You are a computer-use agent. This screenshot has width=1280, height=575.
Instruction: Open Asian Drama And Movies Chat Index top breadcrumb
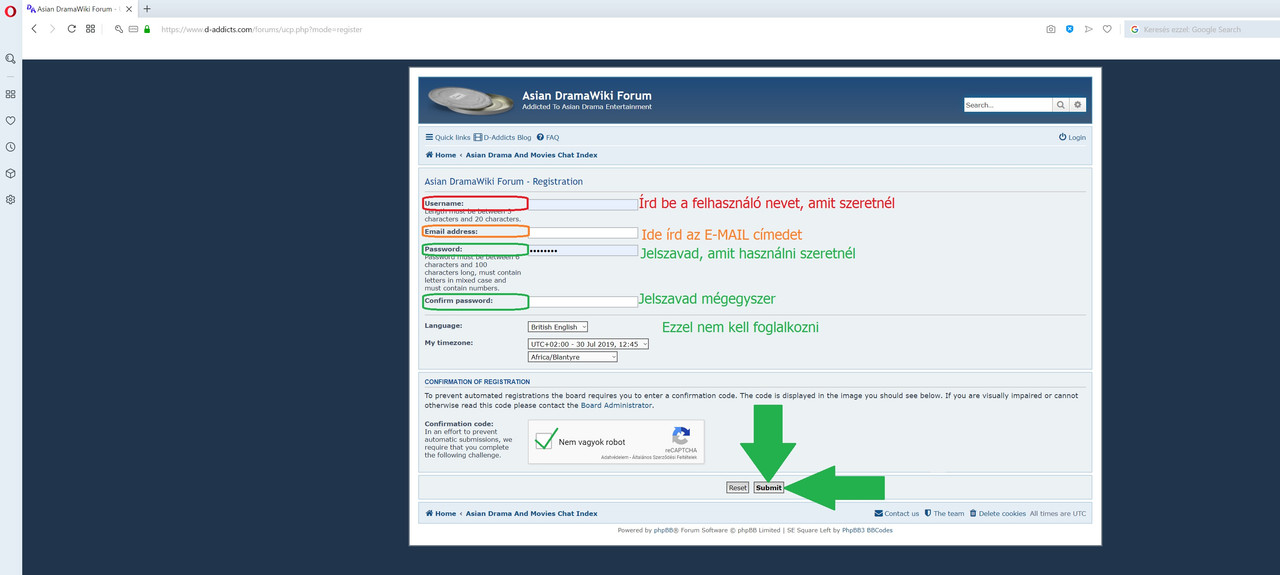point(531,155)
